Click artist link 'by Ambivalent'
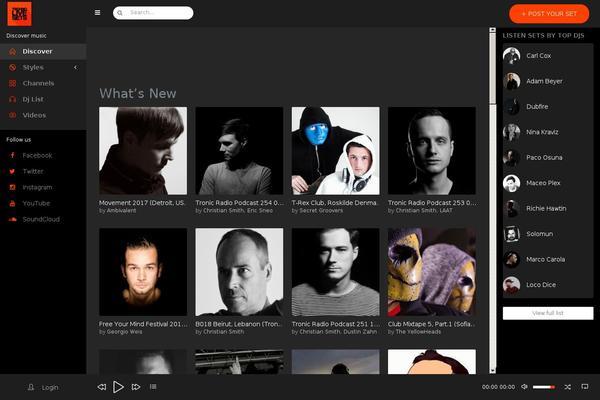The height and width of the screenshot is (400, 600). [x=117, y=211]
